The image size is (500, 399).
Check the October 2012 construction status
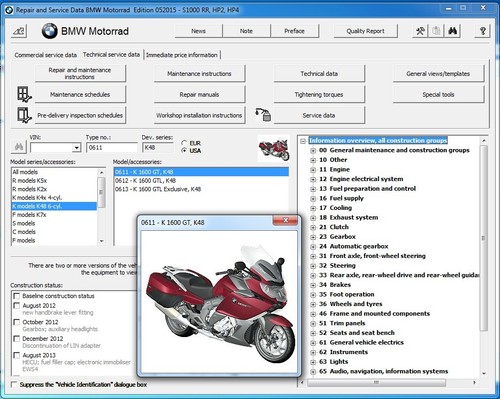(16, 322)
